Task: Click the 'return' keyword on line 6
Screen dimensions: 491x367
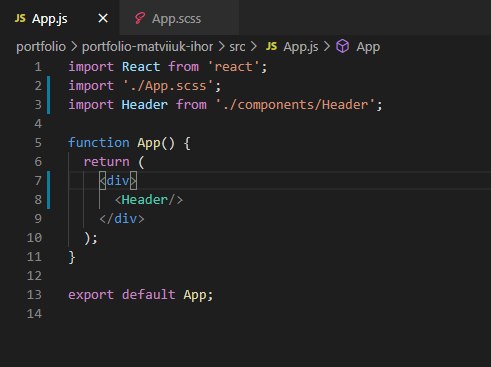Action: [x=106, y=162]
